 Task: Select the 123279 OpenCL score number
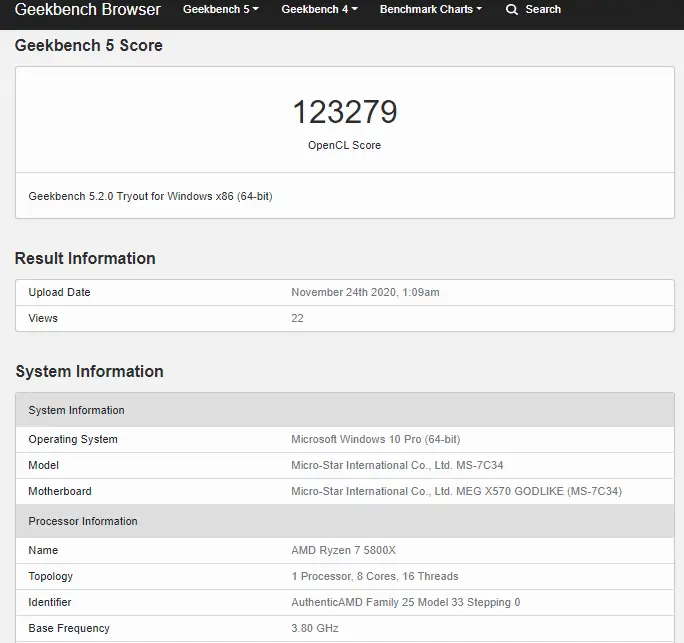tap(345, 112)
